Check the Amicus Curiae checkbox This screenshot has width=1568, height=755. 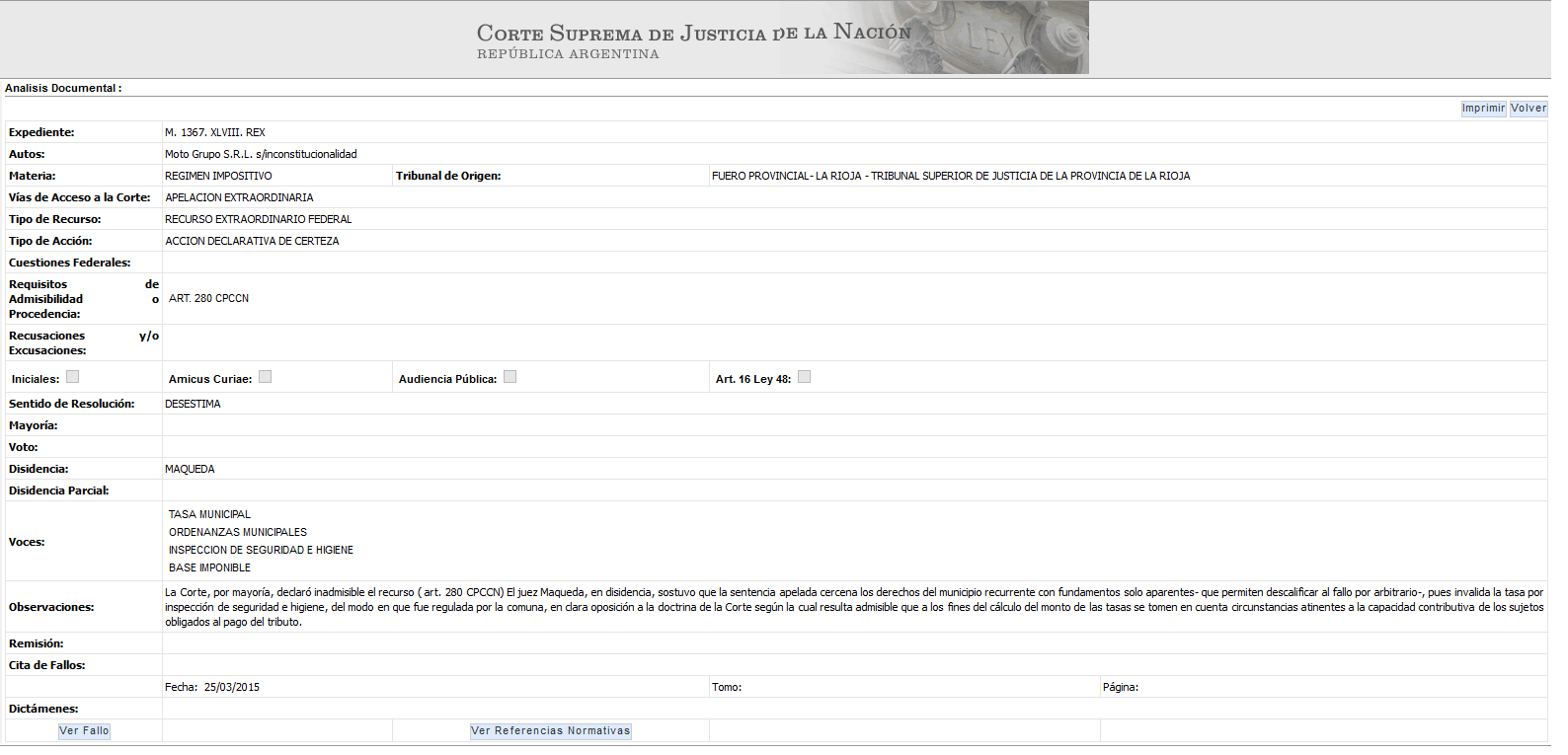(265, 377)
